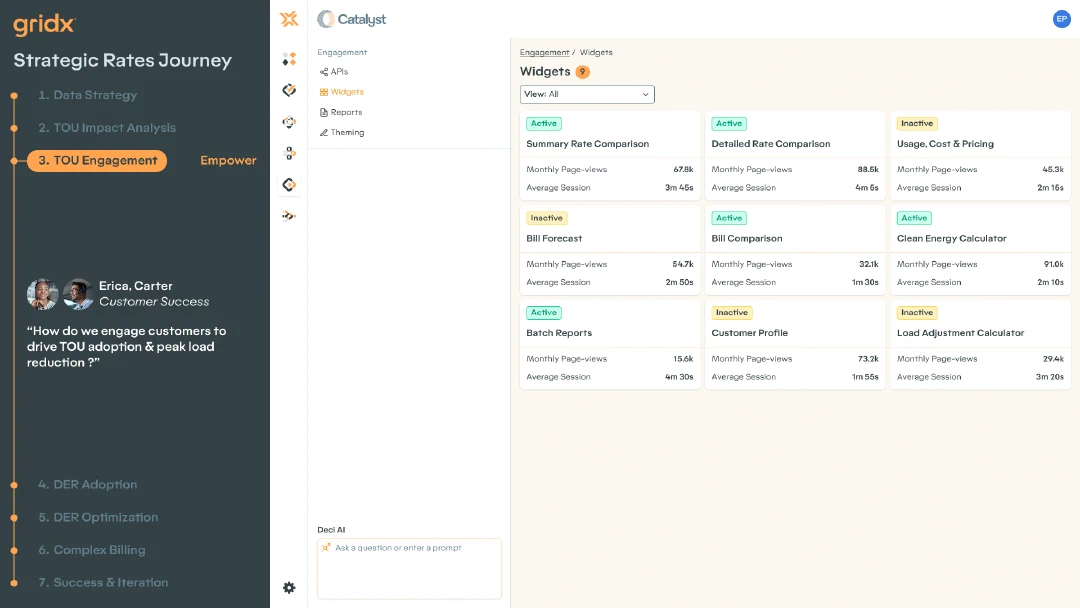Click Active badge on Batch Reports

coord(543,313)
